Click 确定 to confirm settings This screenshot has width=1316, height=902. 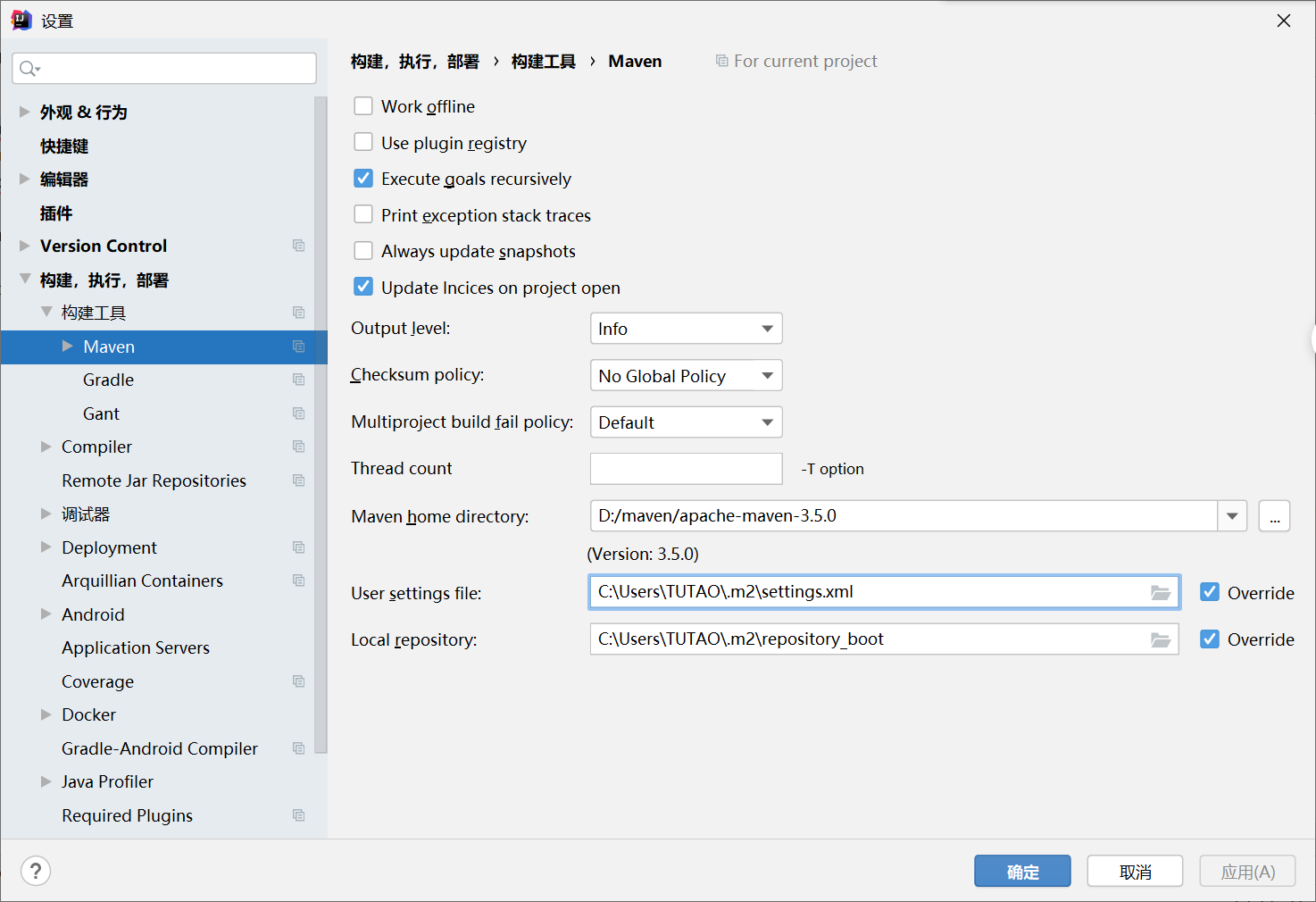tap(1022, 872)
